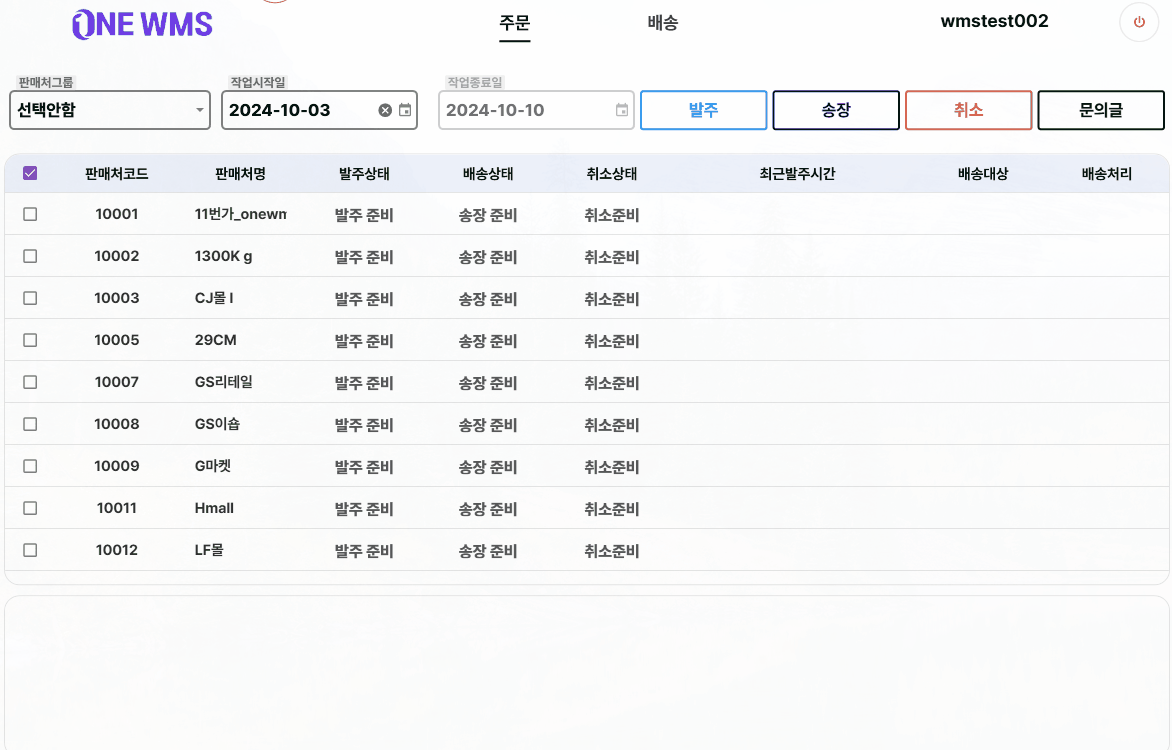Viewport: 1172px width, 750px height.
Task: Click the 판매처코드 column header
Action: tap(117, 173)
